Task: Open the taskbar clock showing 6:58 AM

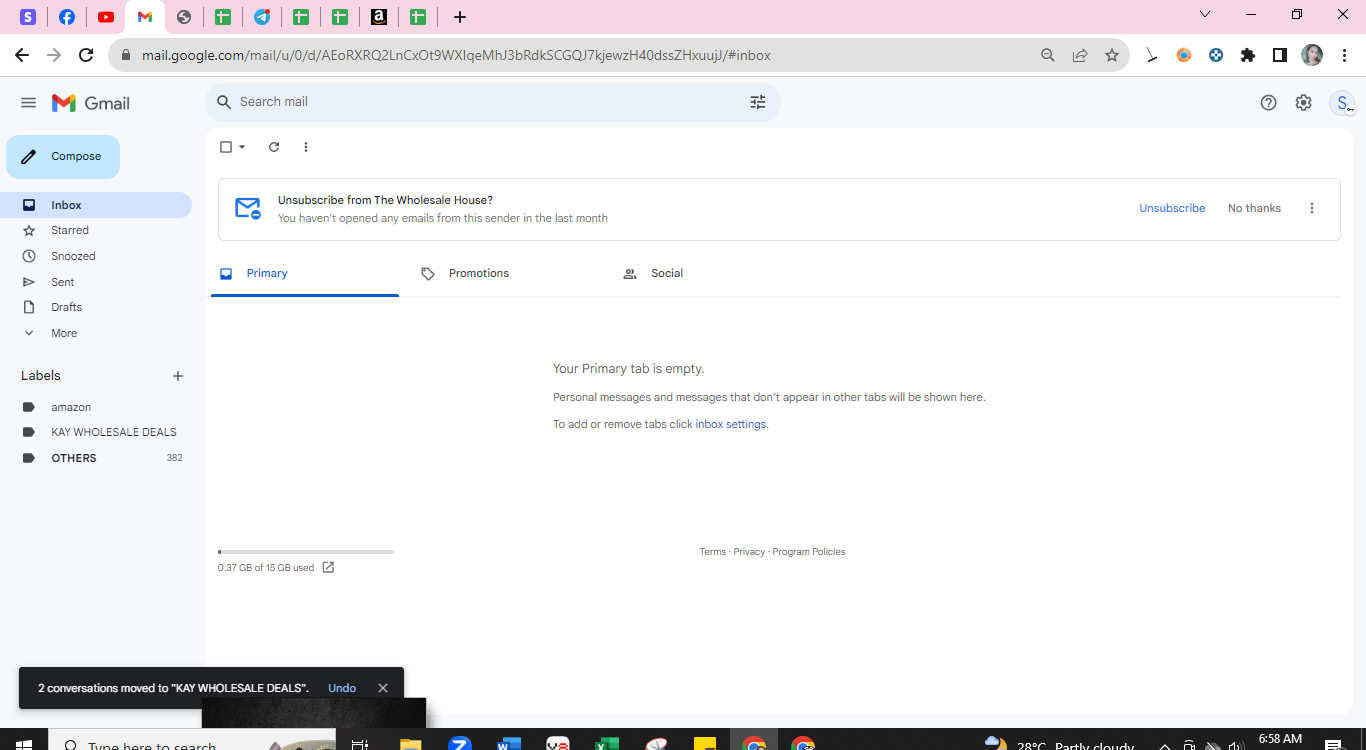Action: (1280, 740)
